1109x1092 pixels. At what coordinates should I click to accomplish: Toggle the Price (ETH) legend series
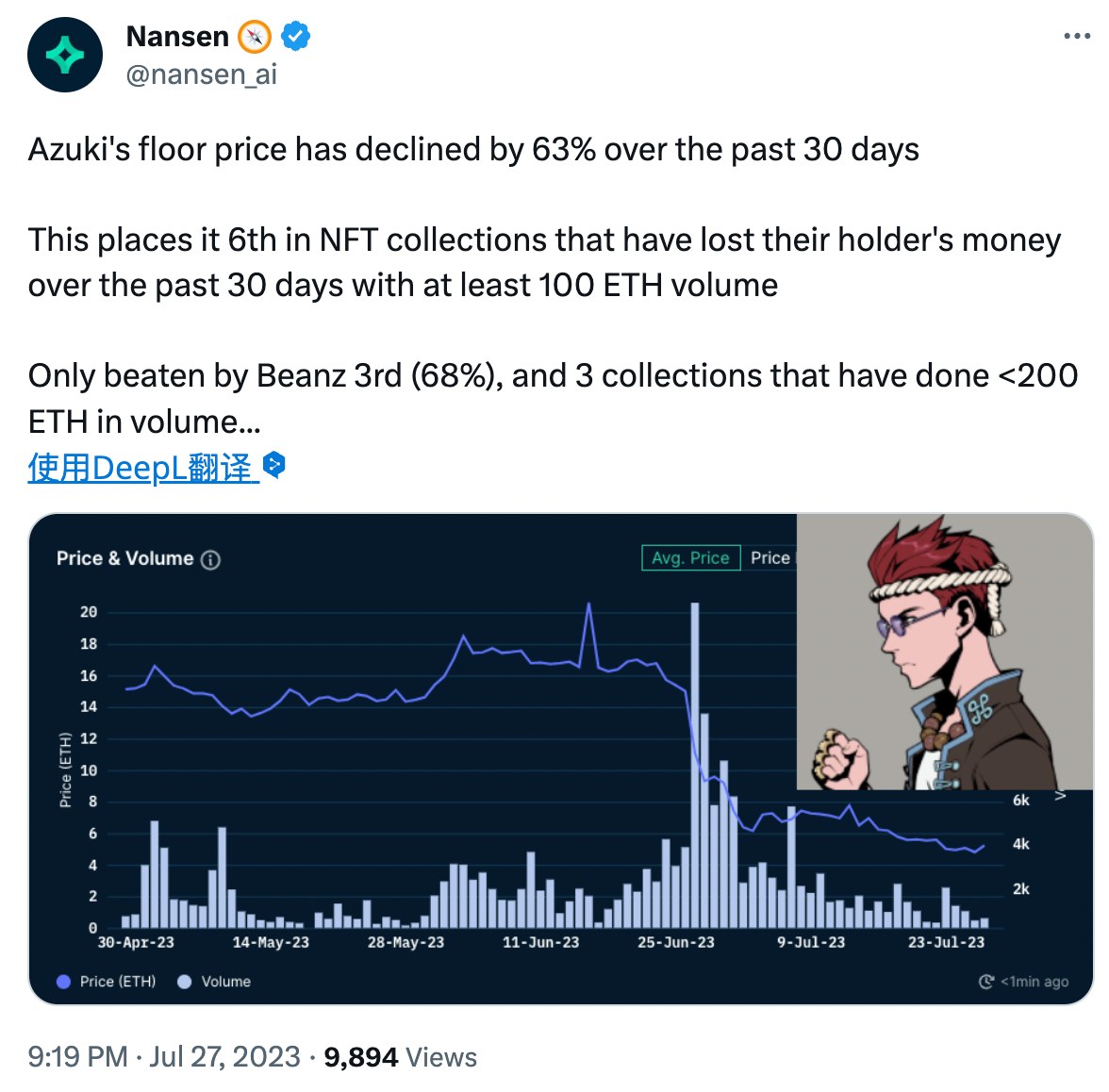107,982
